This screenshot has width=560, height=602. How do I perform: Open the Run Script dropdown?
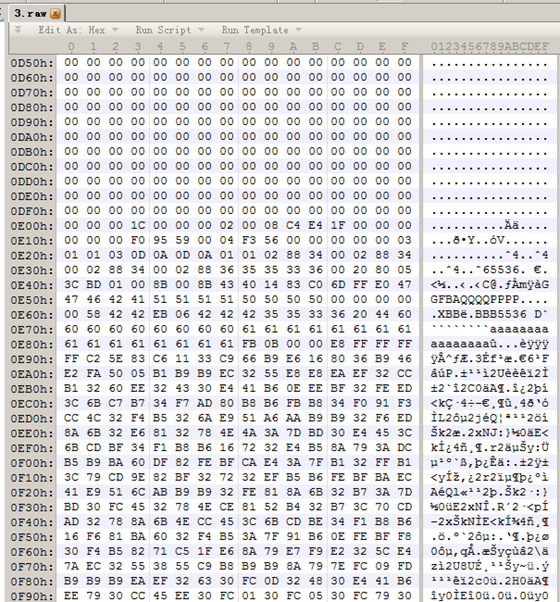(170, 30)
